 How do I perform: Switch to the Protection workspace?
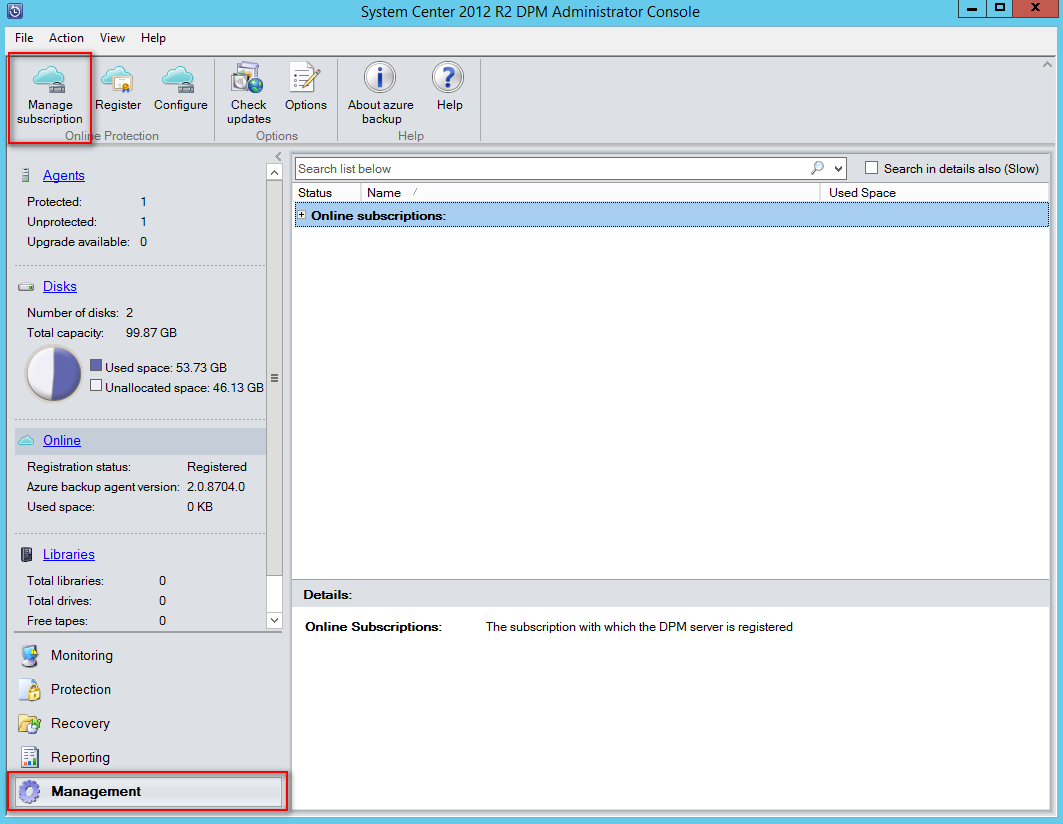tap(148, 690)
